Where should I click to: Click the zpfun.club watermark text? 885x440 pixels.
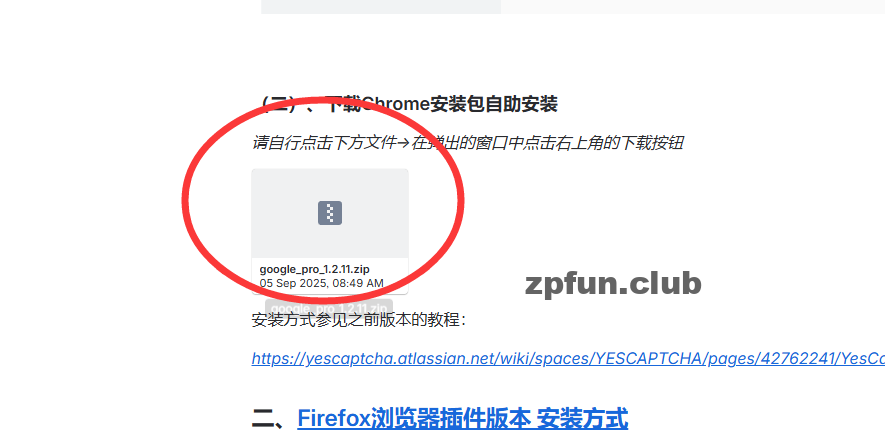tap(613, 284)
